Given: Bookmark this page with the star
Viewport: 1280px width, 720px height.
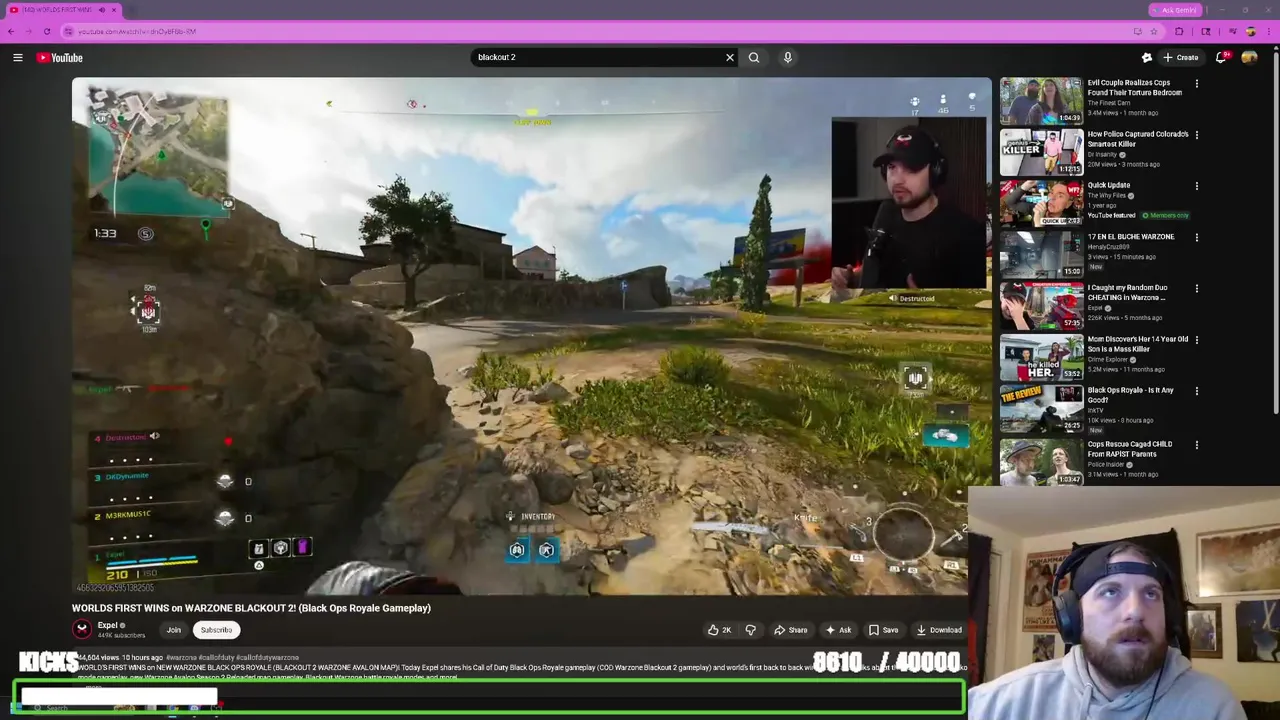Looking at the screenshot, I should [1153, 31].
